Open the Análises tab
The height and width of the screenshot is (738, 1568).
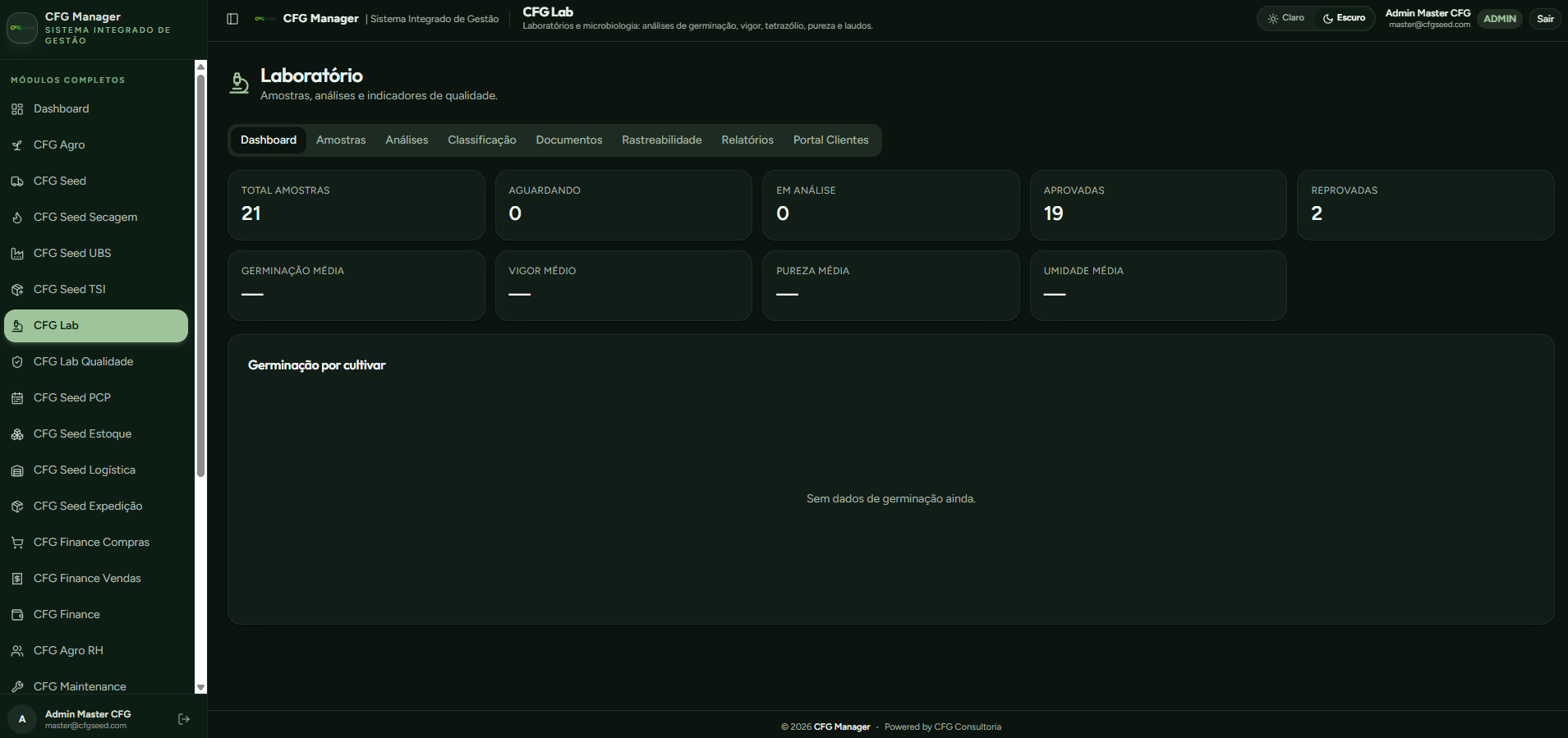(x=407, y=140)
